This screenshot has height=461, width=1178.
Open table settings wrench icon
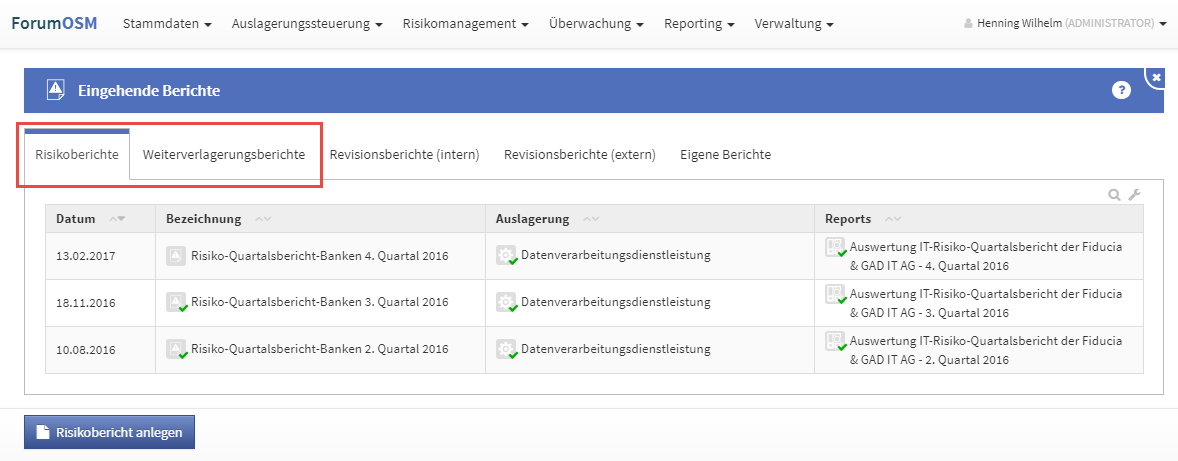[x=1134, y=195]
